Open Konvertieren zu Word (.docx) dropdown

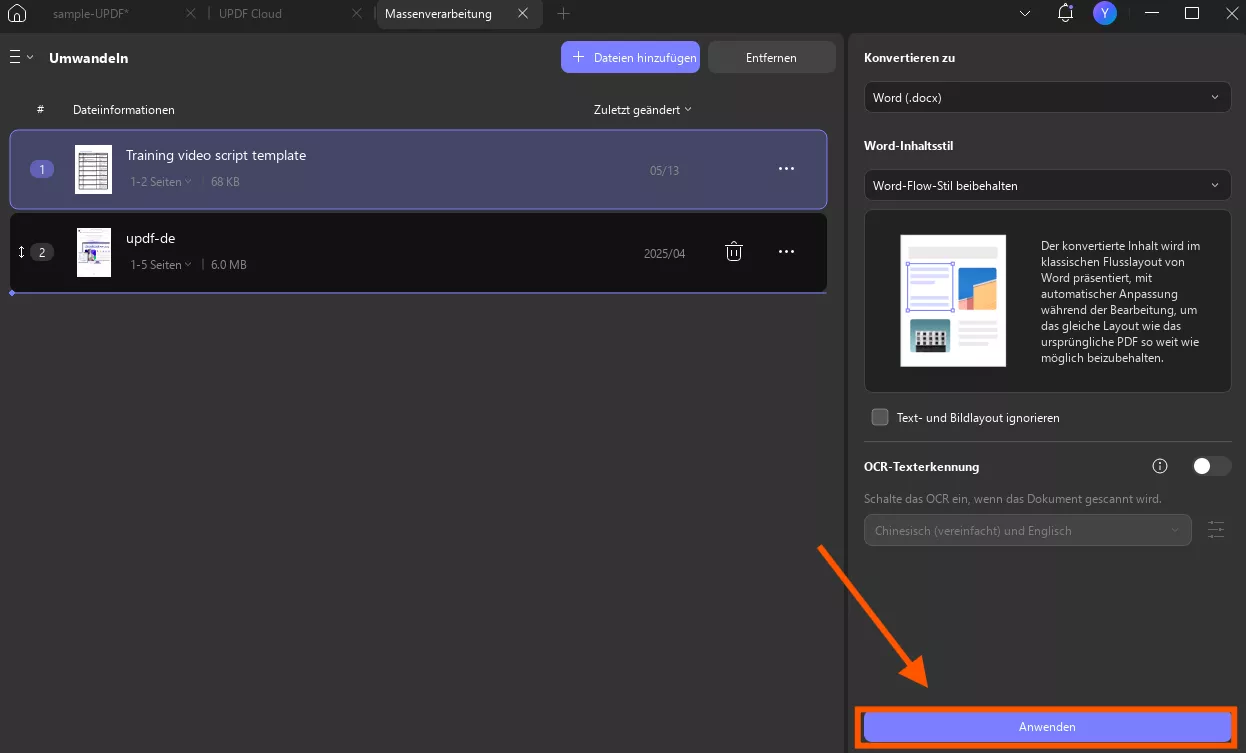click(1047, 97)
